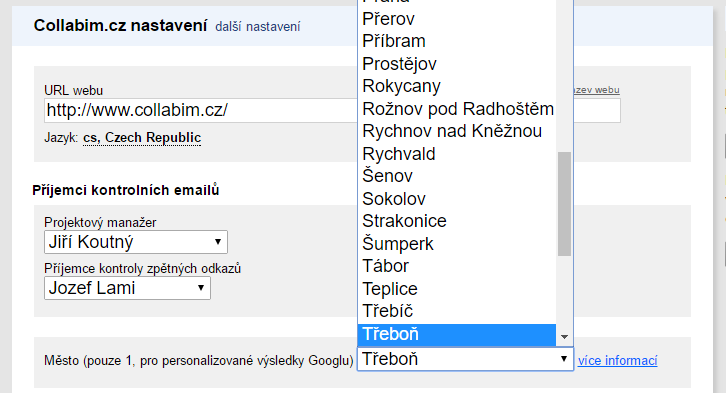The width and height of the screenshot is (726, 393).
Task: Open the Projektový manažer dropdown
Action: (x=136, y=242)
